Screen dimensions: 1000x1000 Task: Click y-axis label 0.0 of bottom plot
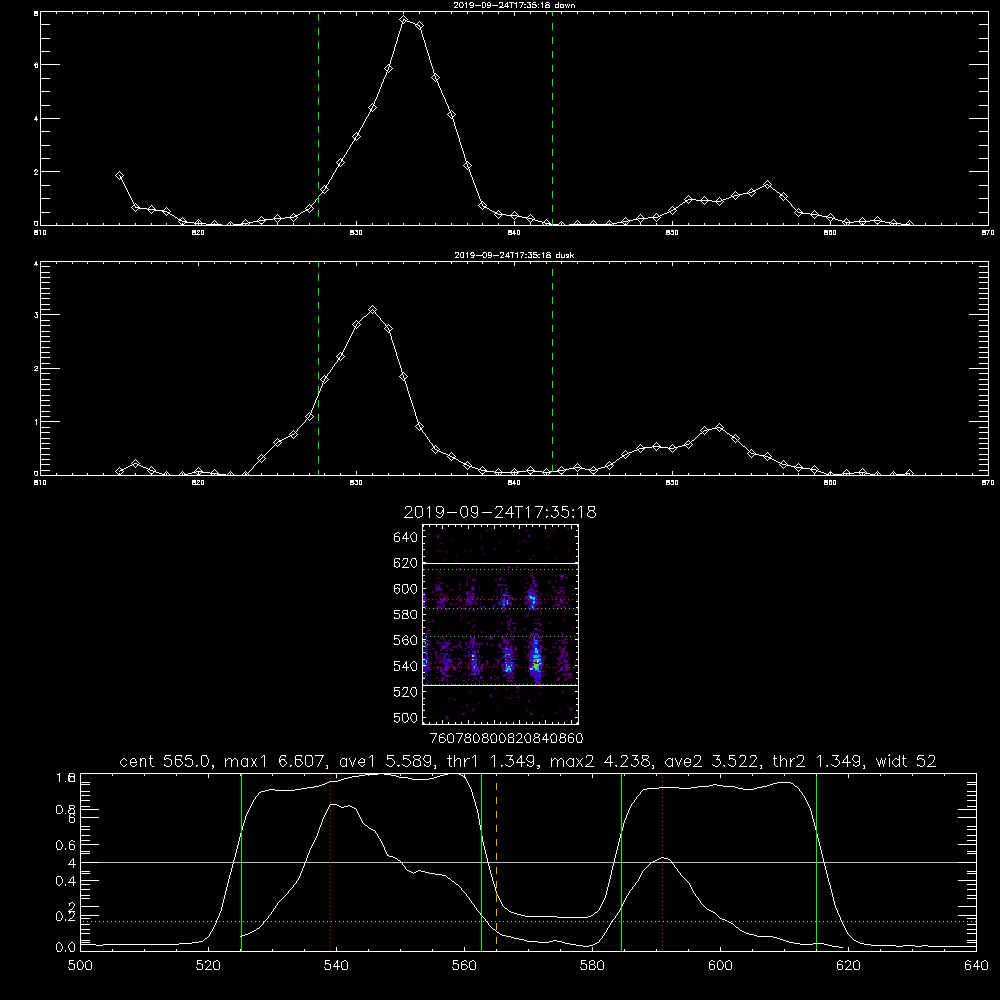[x=65, y=947]
